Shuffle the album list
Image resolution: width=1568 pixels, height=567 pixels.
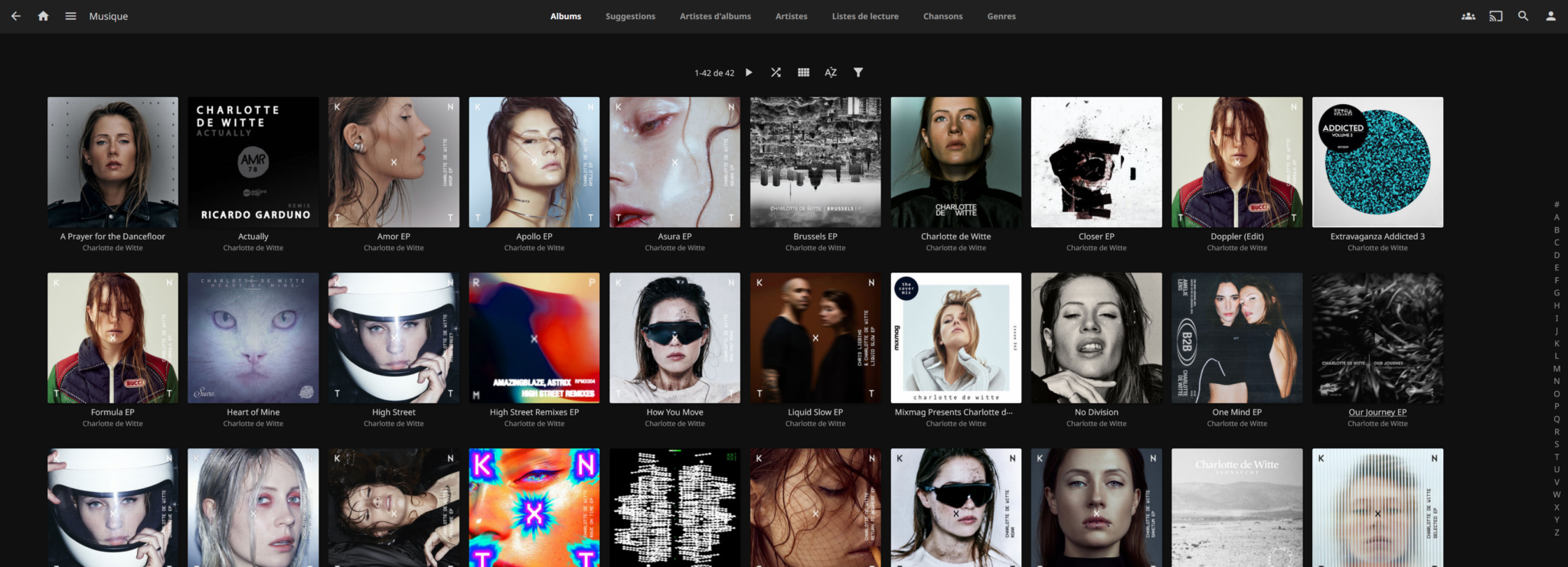776,73
